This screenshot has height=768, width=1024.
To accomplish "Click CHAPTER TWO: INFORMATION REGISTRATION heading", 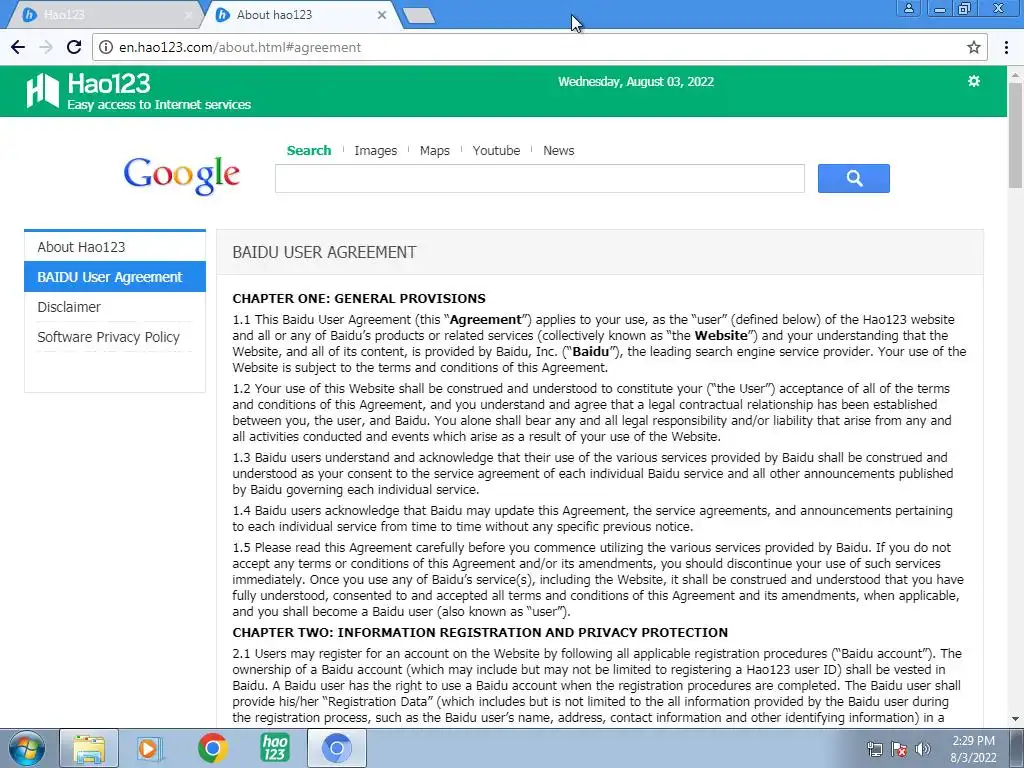I will 480,632.
